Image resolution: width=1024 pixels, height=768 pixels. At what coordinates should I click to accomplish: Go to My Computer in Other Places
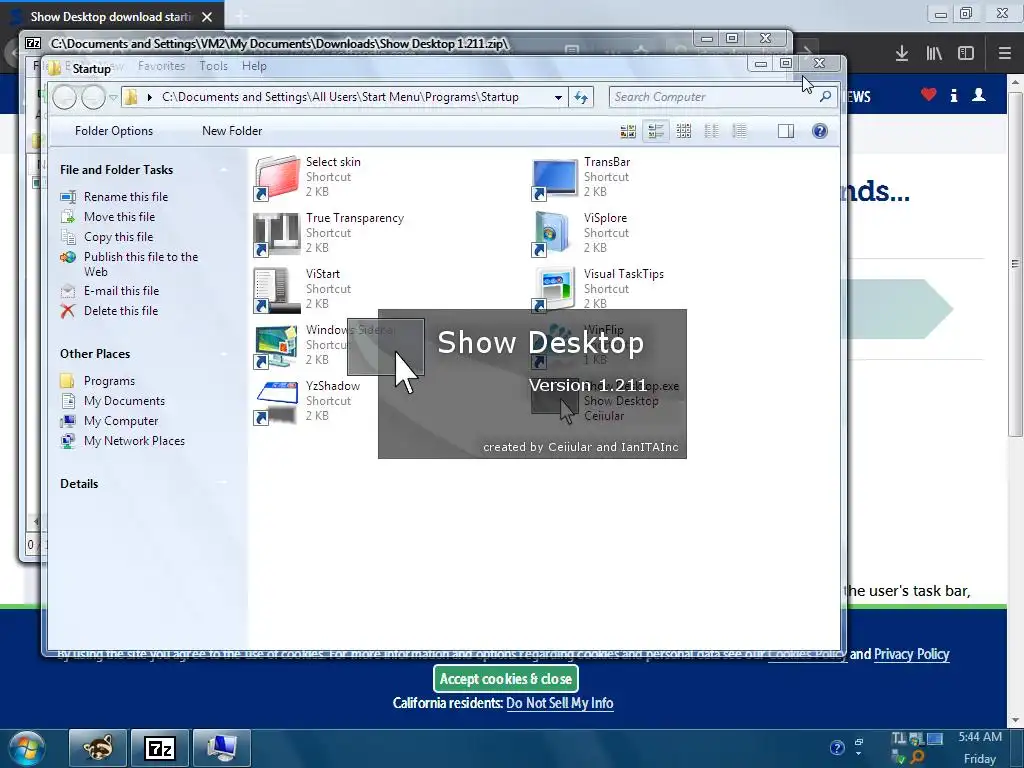(x=121, y=421)
